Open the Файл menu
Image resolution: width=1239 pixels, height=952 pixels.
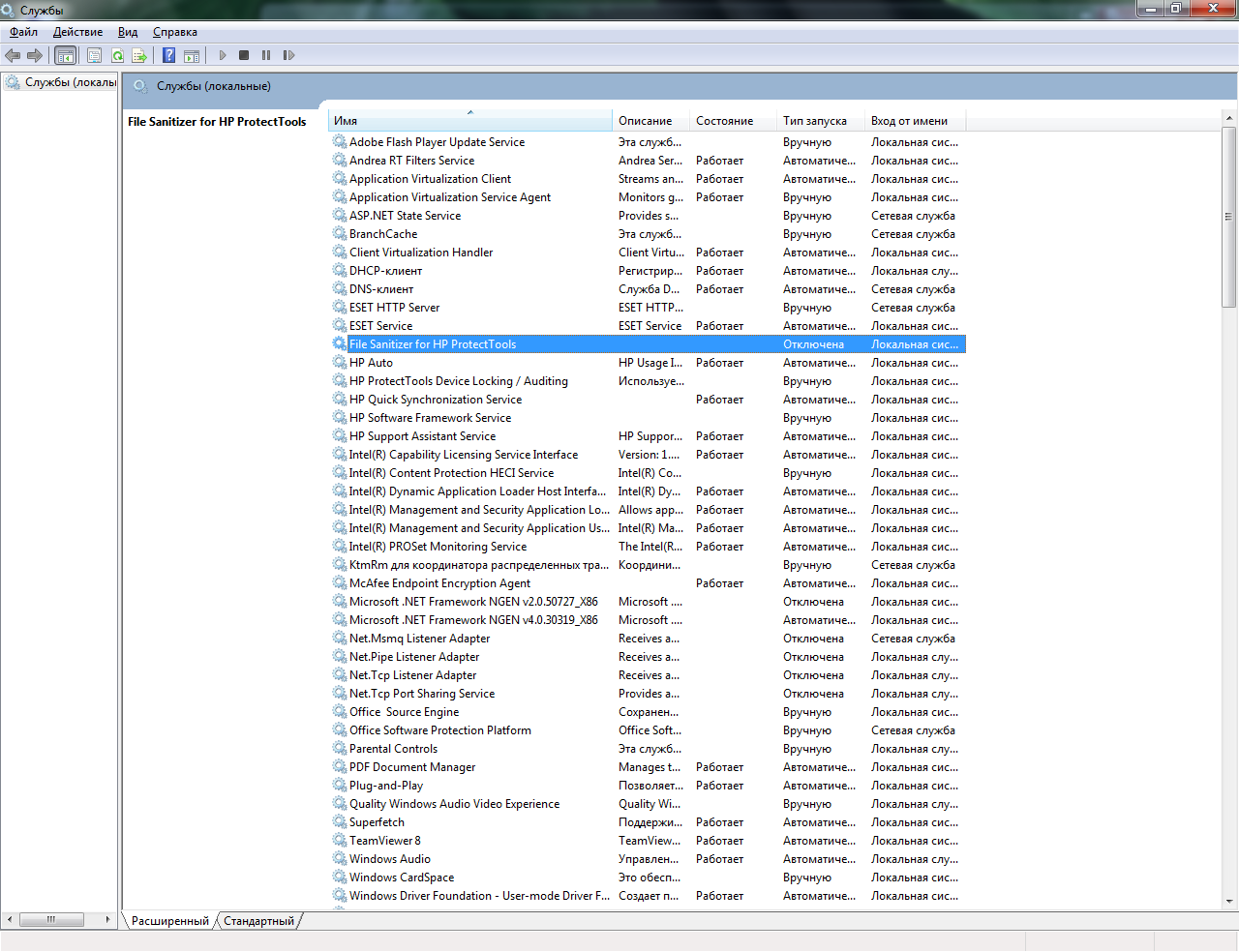(x=24, y=32)
